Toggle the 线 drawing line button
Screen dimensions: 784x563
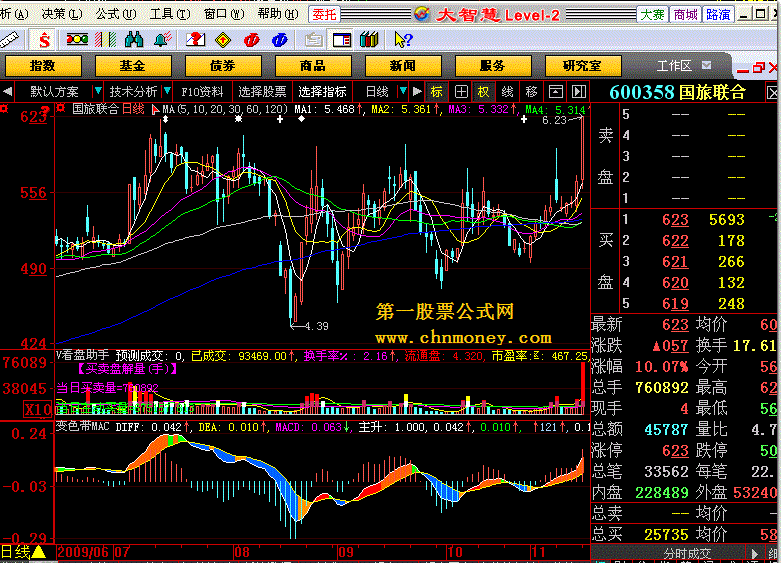507,92
